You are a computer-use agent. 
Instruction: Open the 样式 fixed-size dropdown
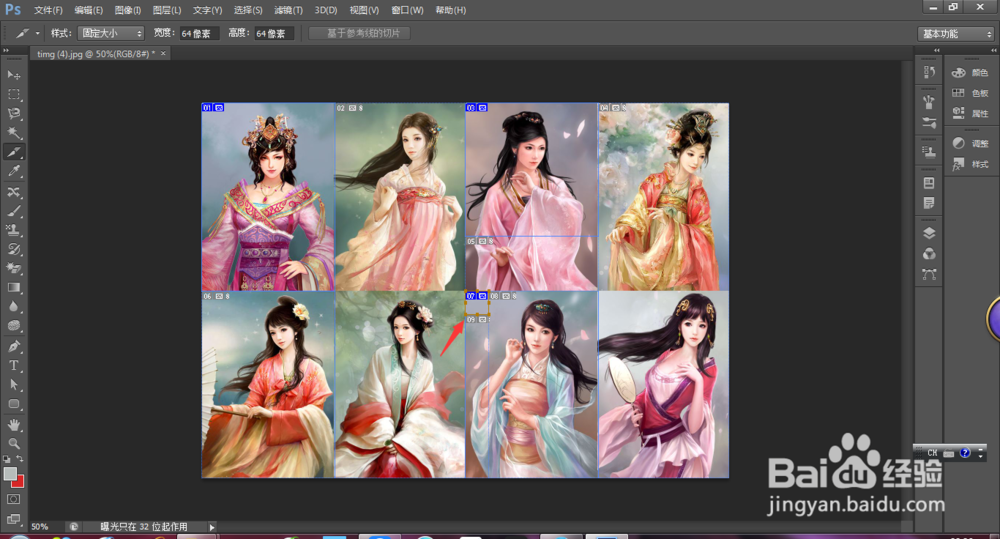point(112,33)
